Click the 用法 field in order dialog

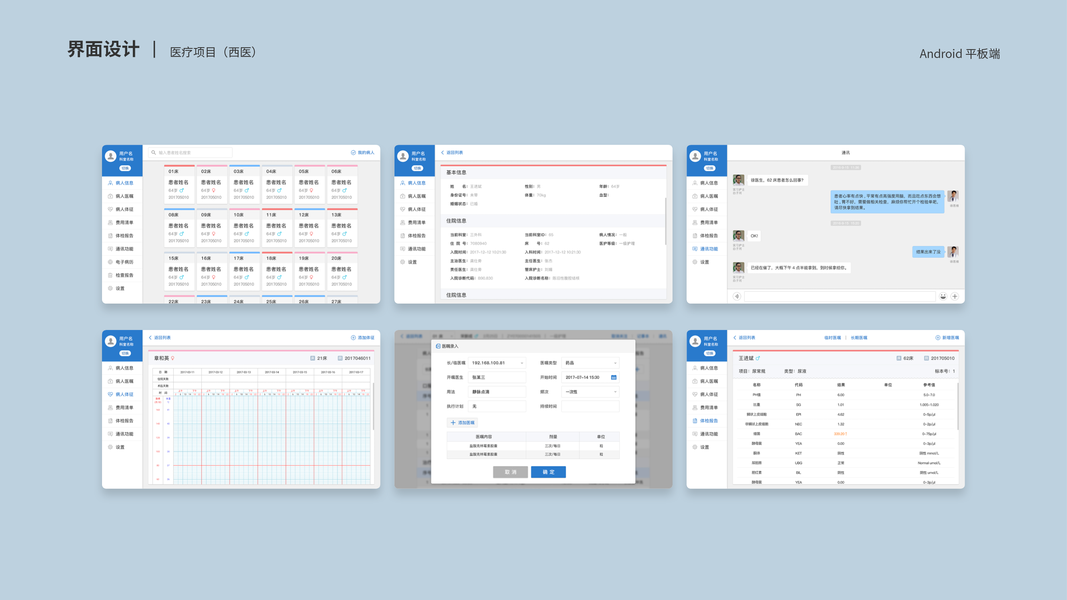tap(497, 392)
